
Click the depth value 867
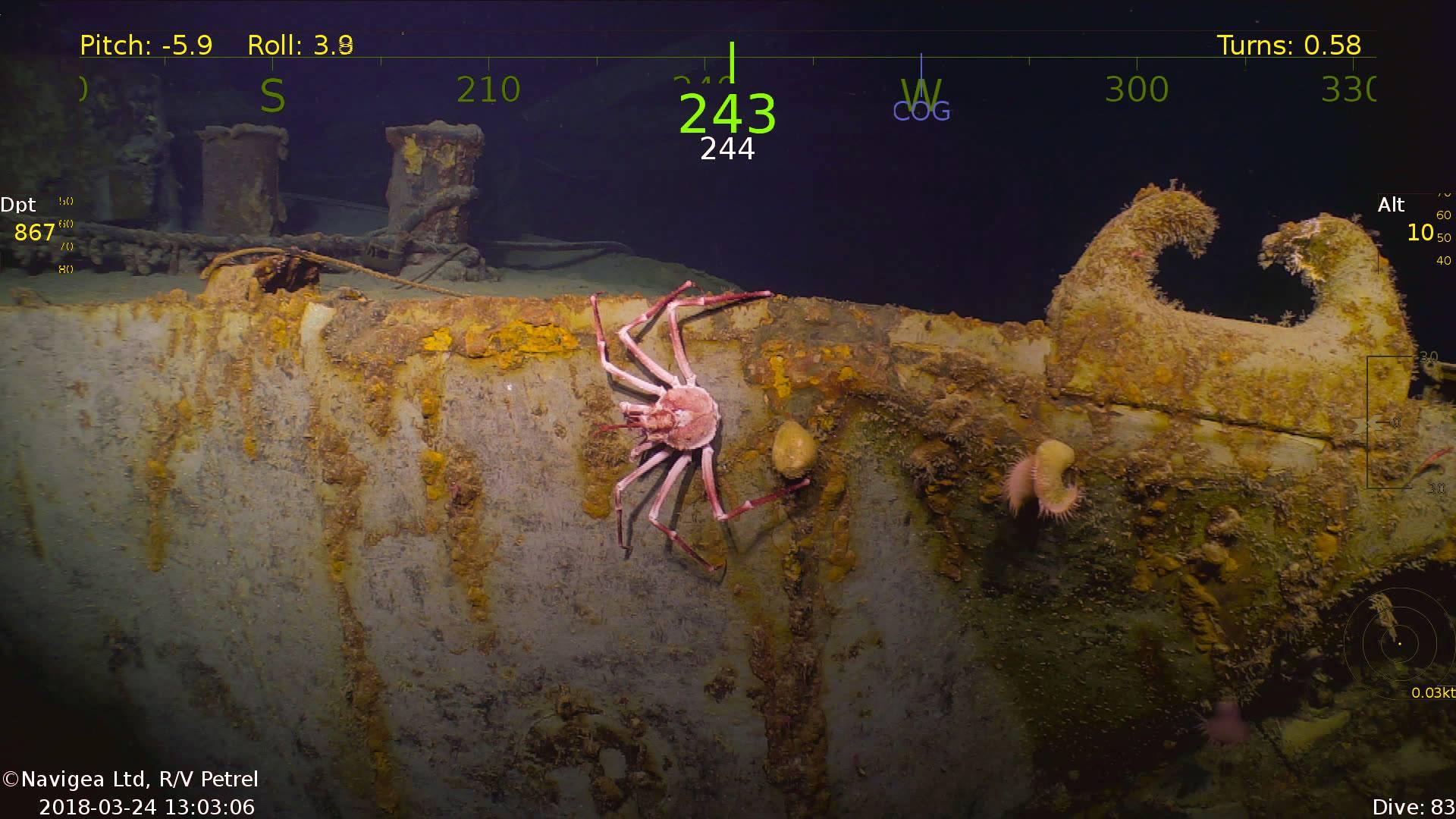35,232
